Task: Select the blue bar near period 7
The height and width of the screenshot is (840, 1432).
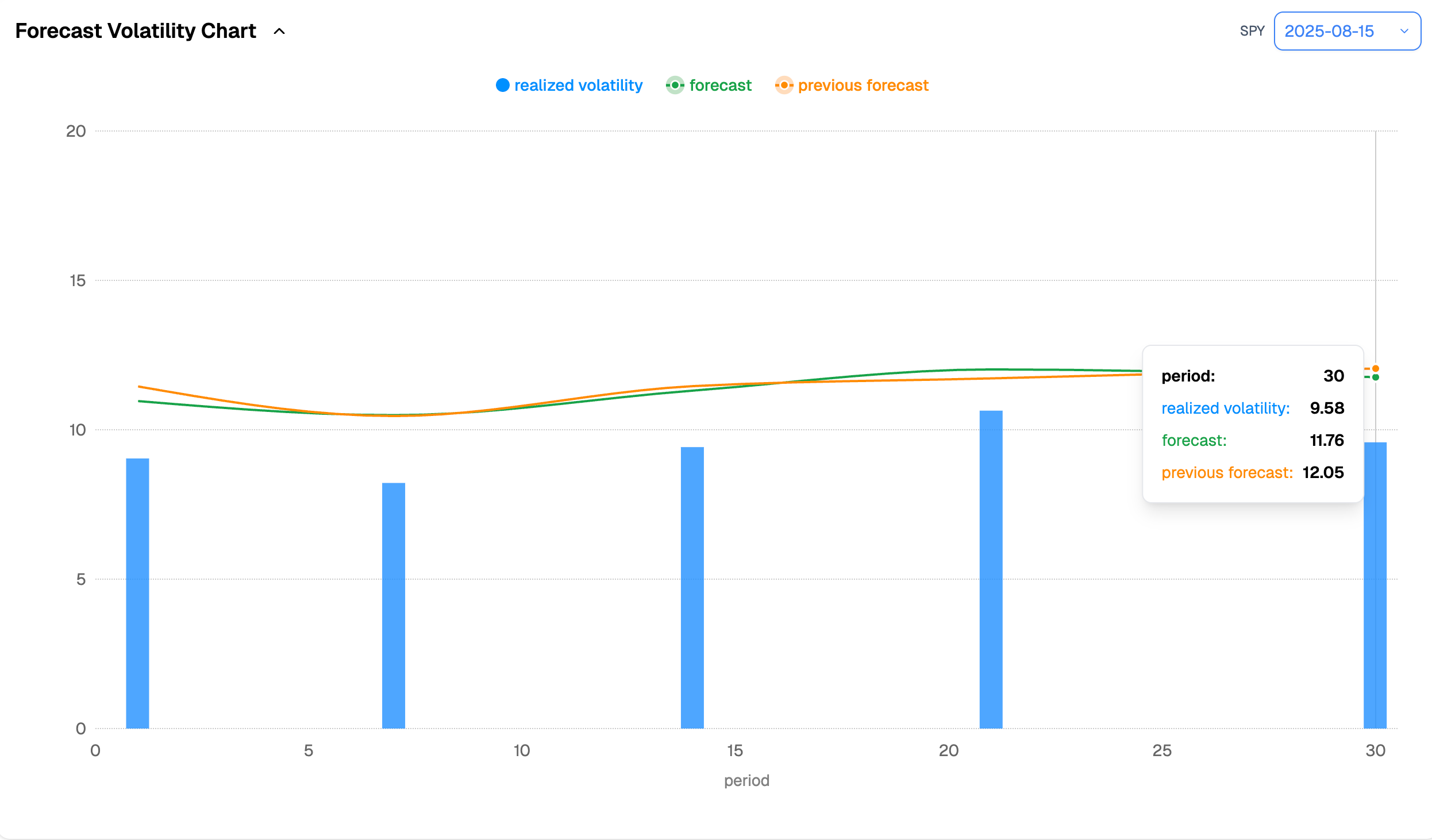Action: coord(394,604)
